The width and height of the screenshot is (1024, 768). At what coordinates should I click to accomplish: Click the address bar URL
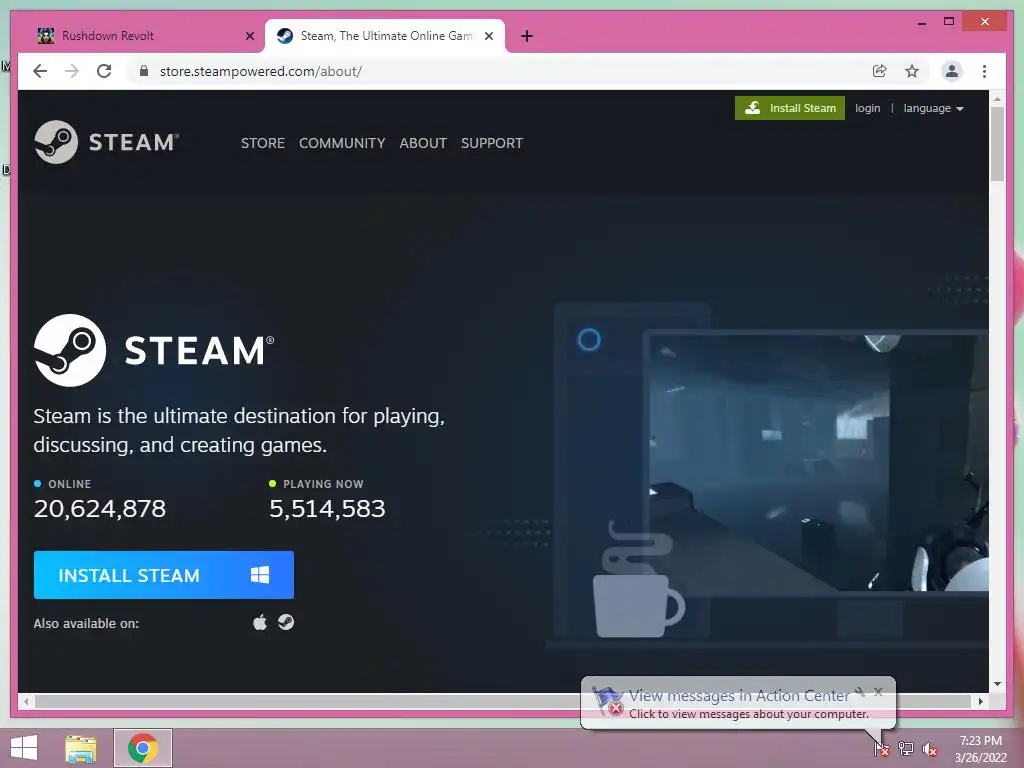point(261,71)
